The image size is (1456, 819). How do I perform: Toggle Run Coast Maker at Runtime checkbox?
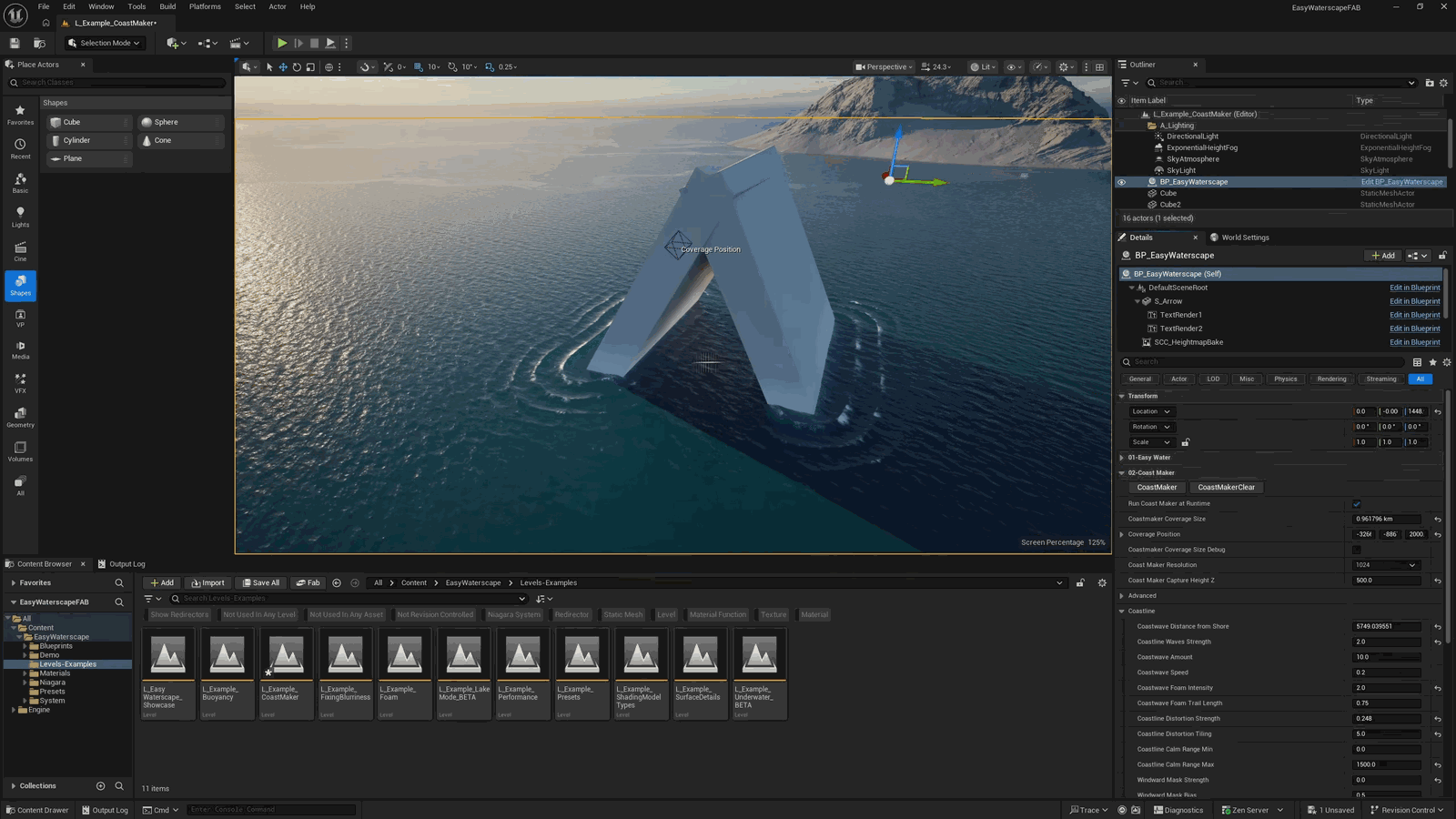[1357, 503]
